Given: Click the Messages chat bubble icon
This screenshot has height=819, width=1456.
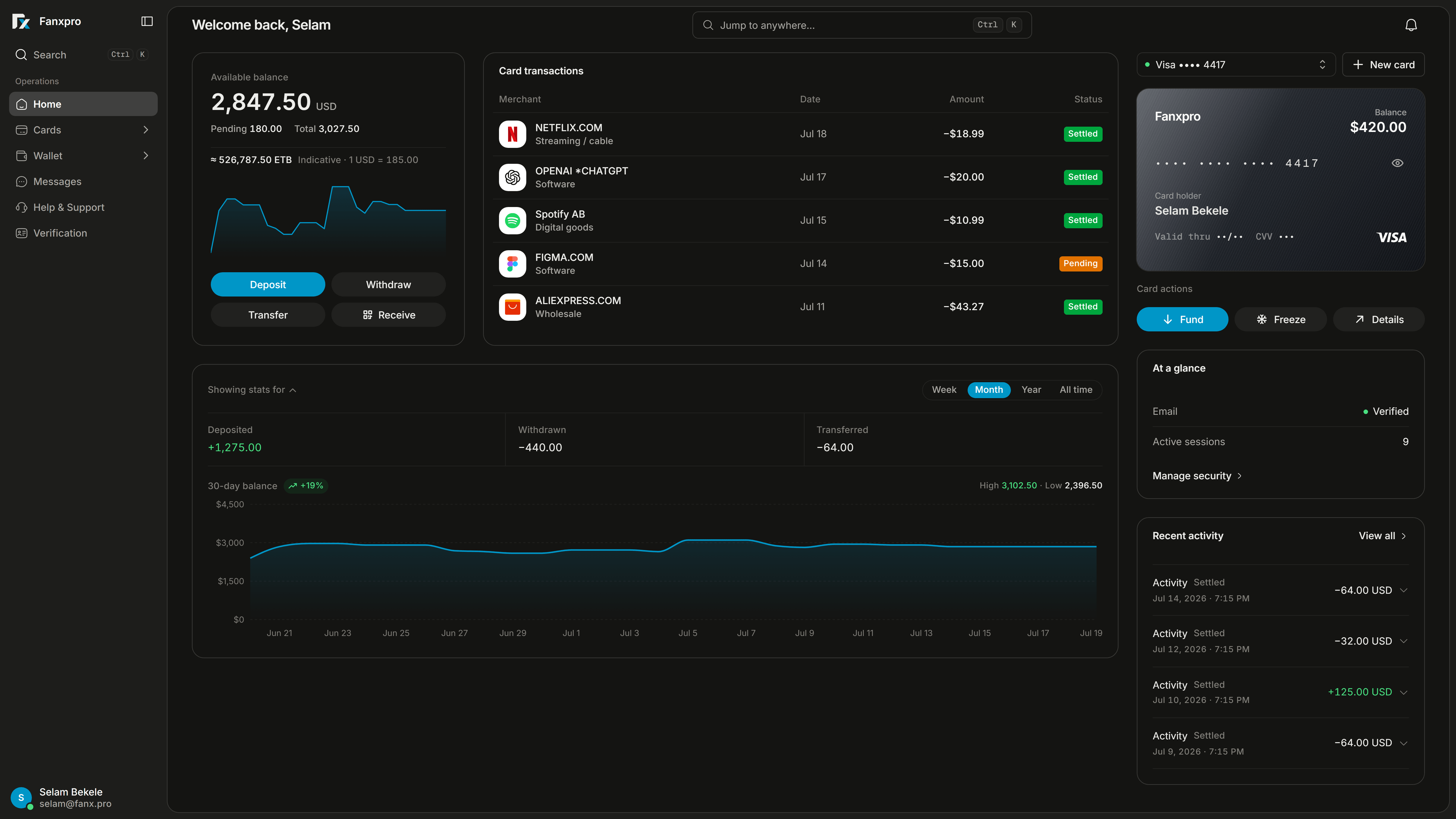Looking at the screenshot, I should (22, 182).
